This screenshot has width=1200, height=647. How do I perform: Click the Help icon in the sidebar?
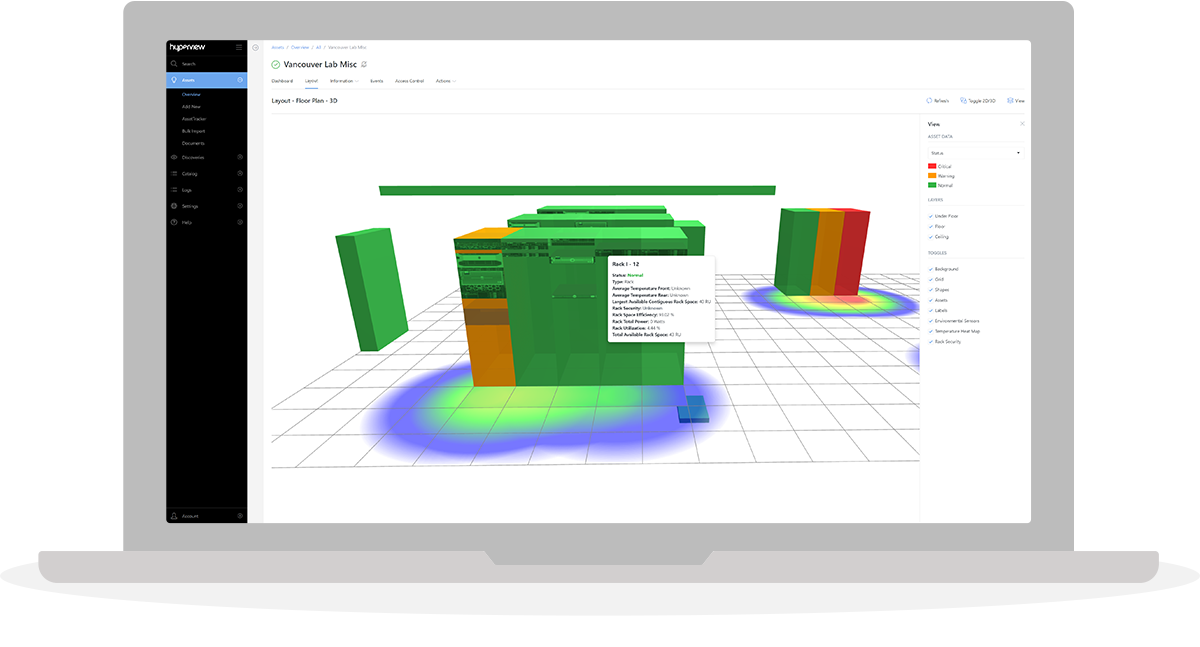coord(173,222)
